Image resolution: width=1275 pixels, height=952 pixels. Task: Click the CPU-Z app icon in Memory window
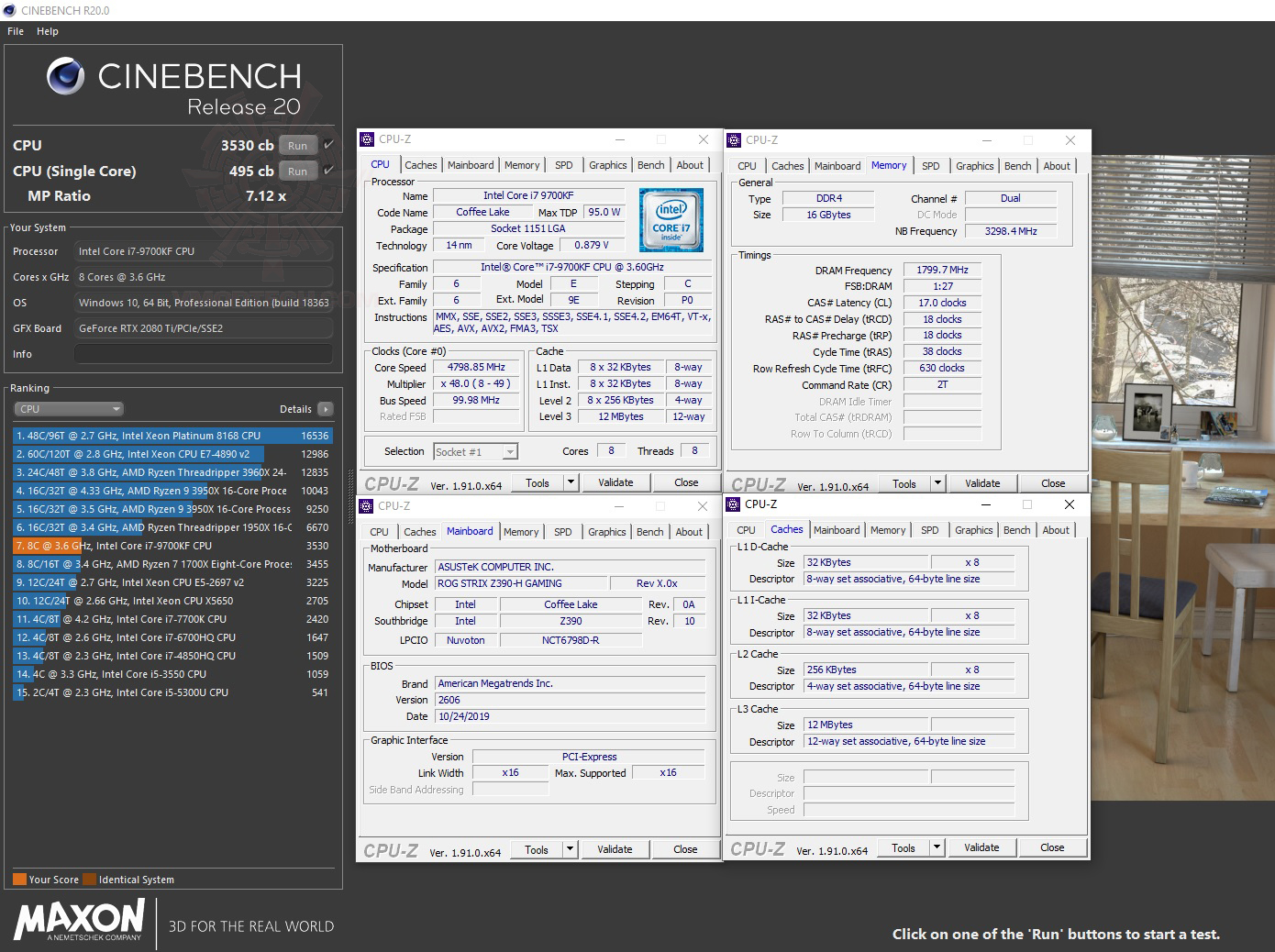point(734,140)
